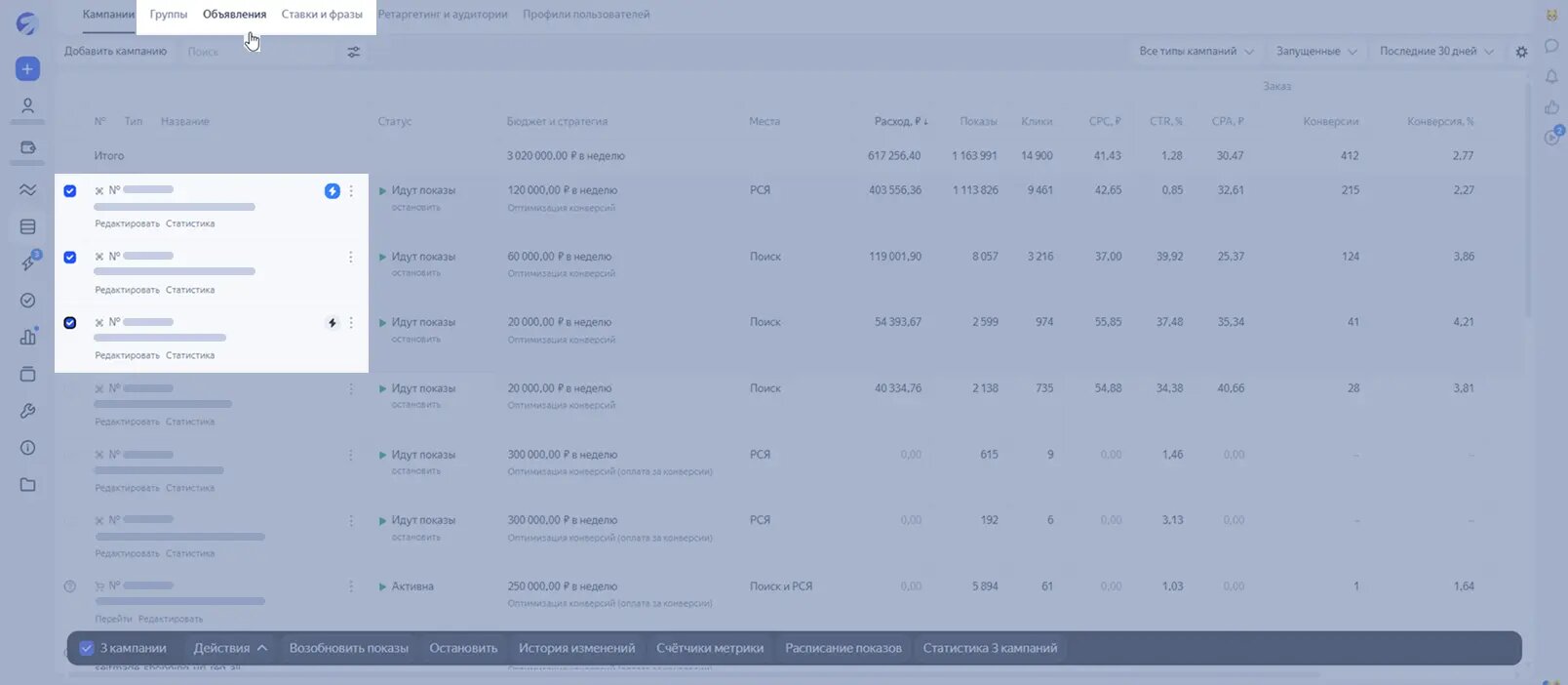
Task: Open three-dot menu of 40 334,76 spend campaign
Action: click(x=351, y=388)
